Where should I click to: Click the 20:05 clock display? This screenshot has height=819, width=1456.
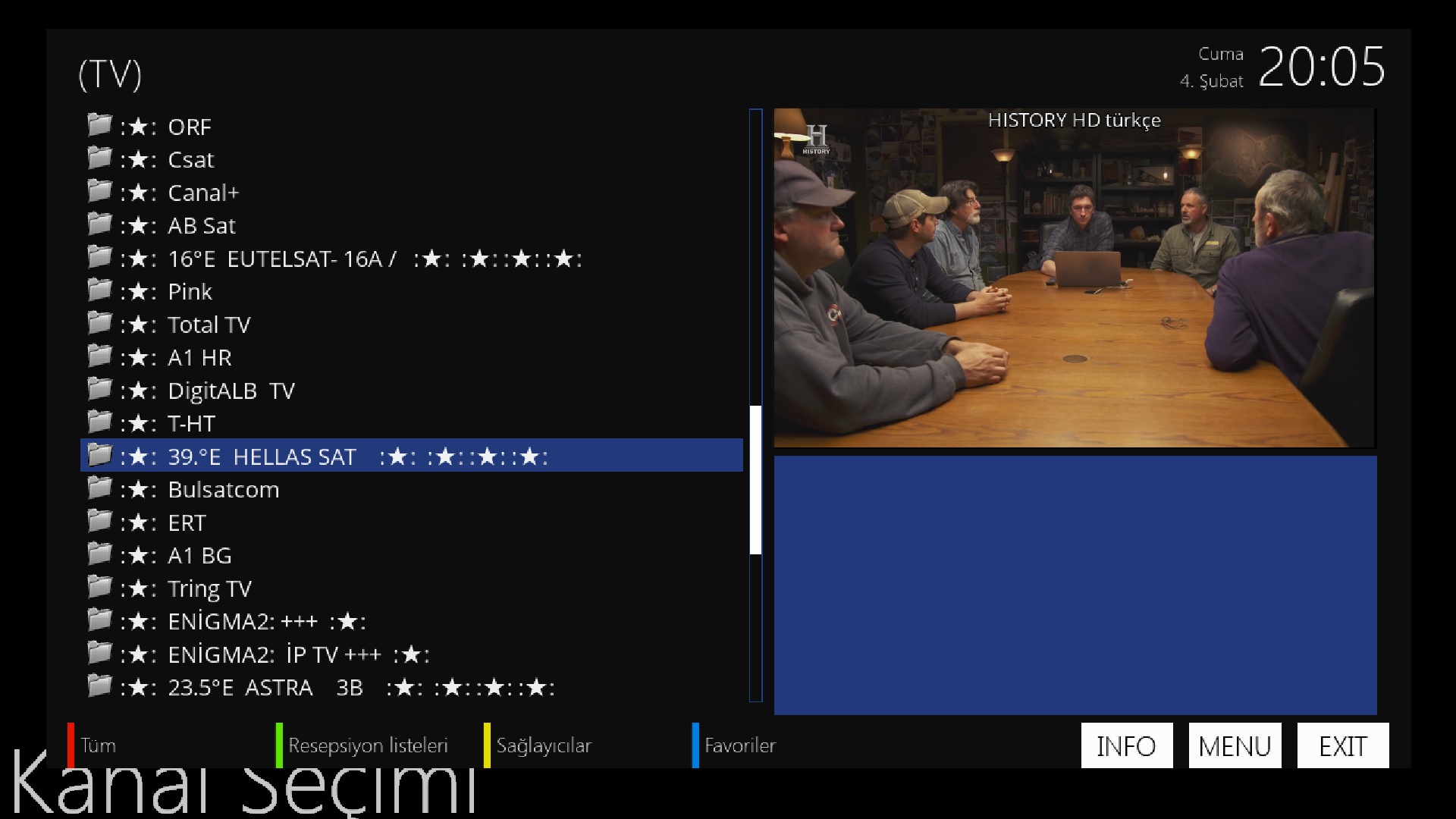coord(1322,67)
